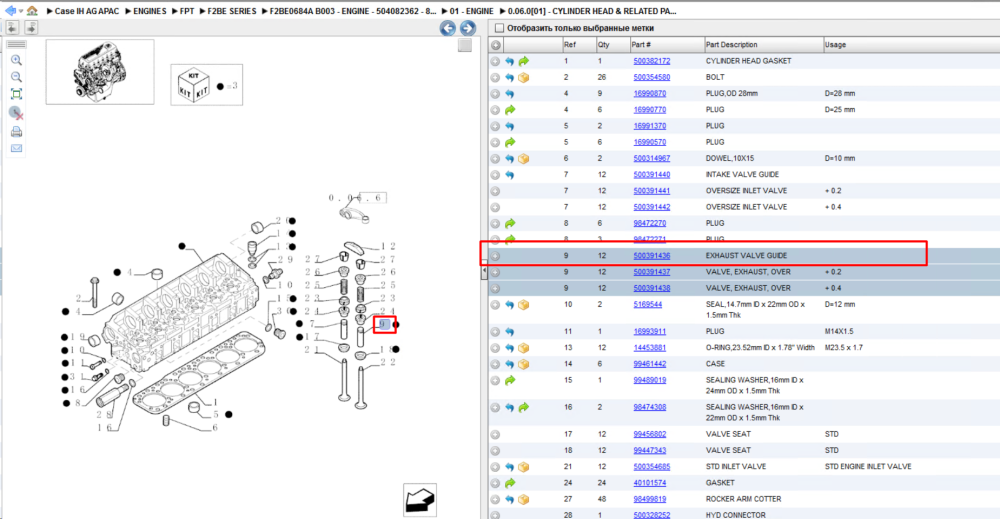Viewport: 1000px width, 519px height.
Task: Open part number link 500391437
Action: coord(652,272)
